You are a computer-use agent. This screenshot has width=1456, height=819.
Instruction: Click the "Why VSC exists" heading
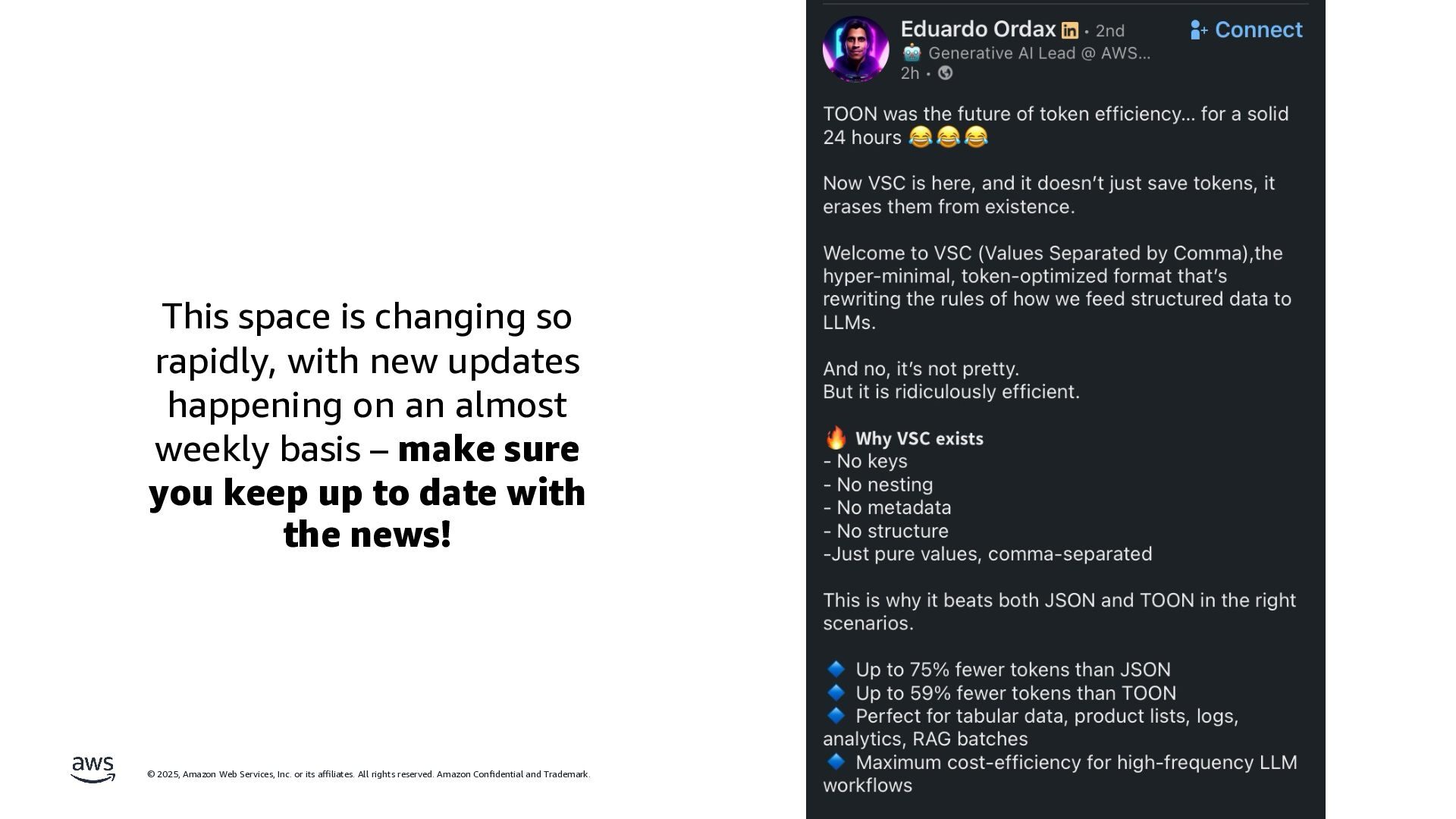[919, 438]
